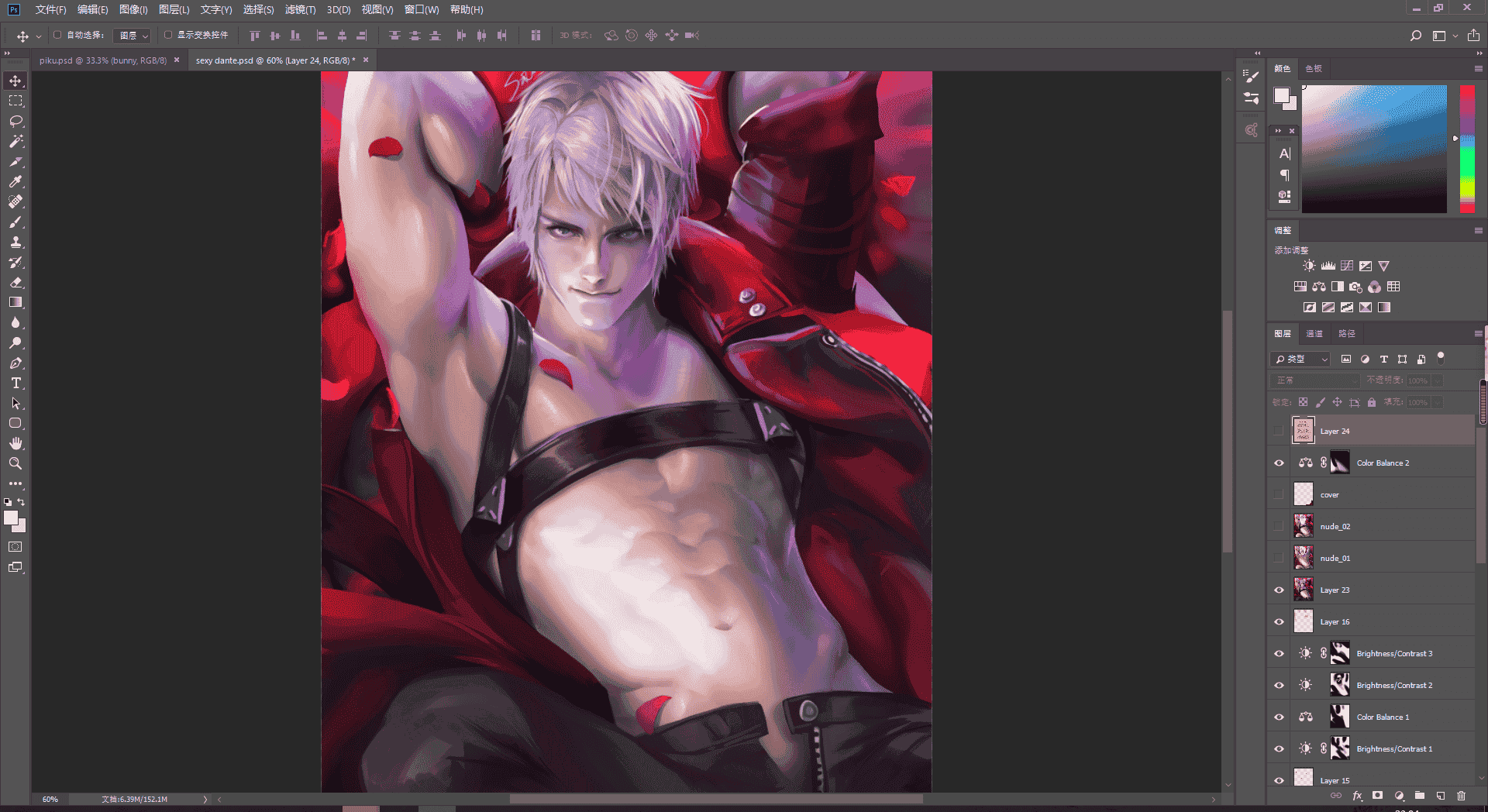The height and width of the screenshot is (812, 1488).
Task: Enable the auto-select checkbox
Action: [57, 35]
